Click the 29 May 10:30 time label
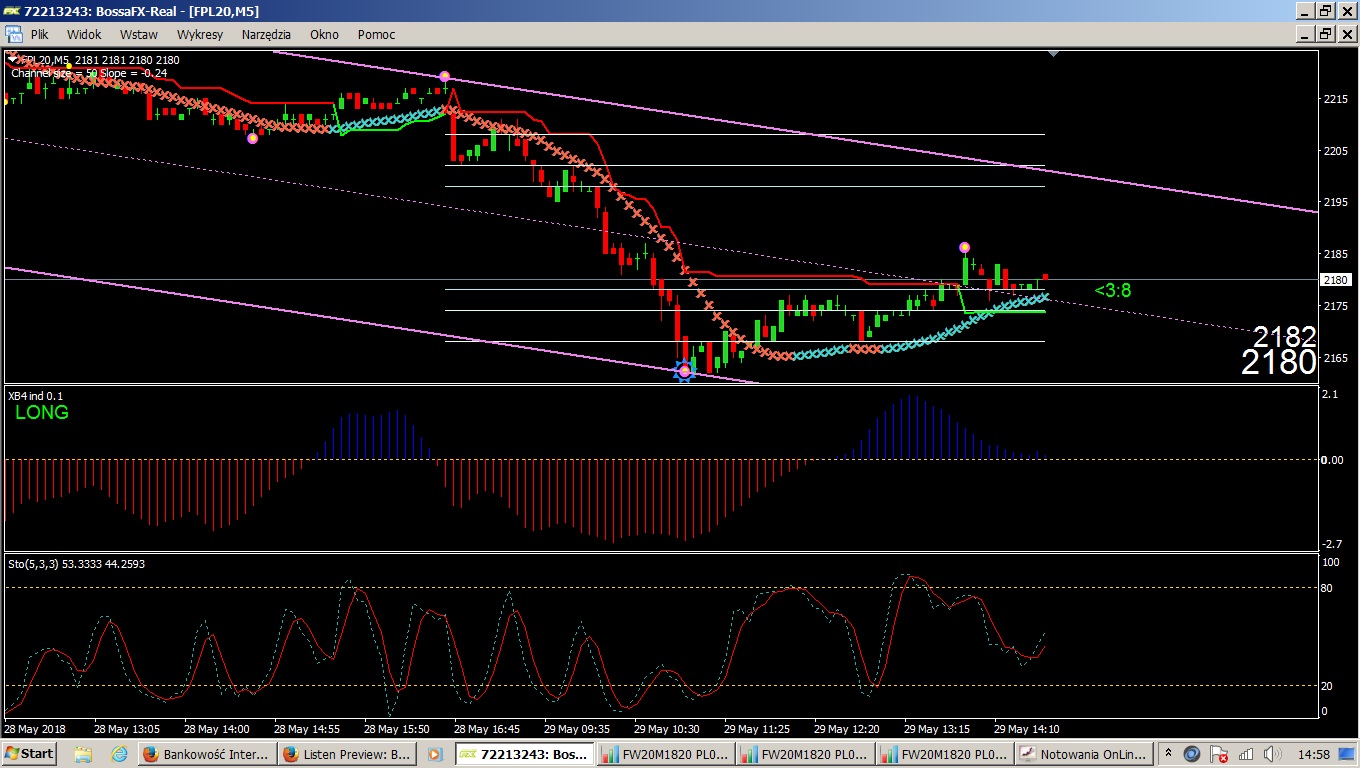The height and width of the screenshot is (768, 1360). pyautogui.click(x=667, y=729)
